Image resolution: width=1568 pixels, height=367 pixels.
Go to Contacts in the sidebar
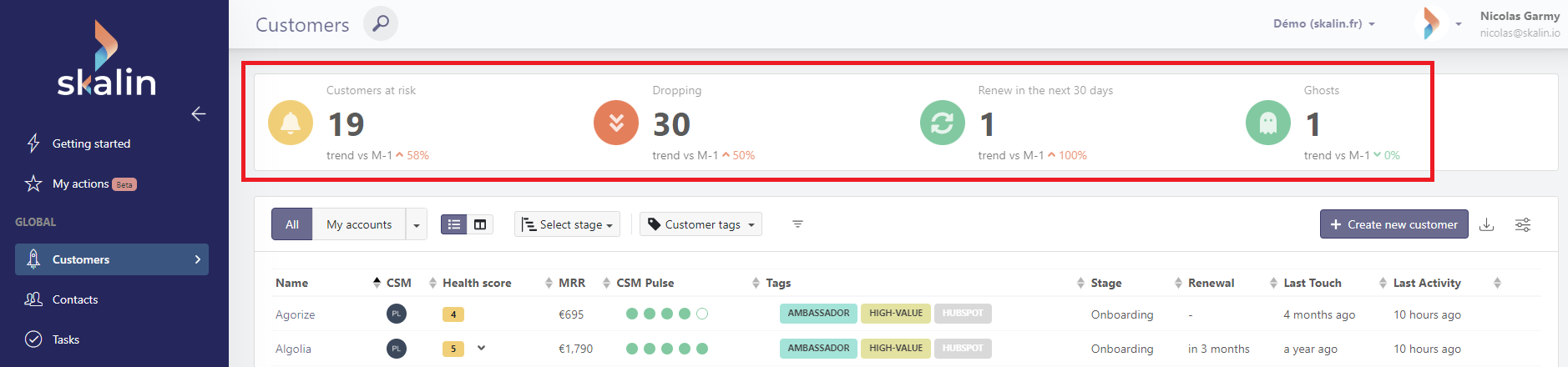coord(75,299)
